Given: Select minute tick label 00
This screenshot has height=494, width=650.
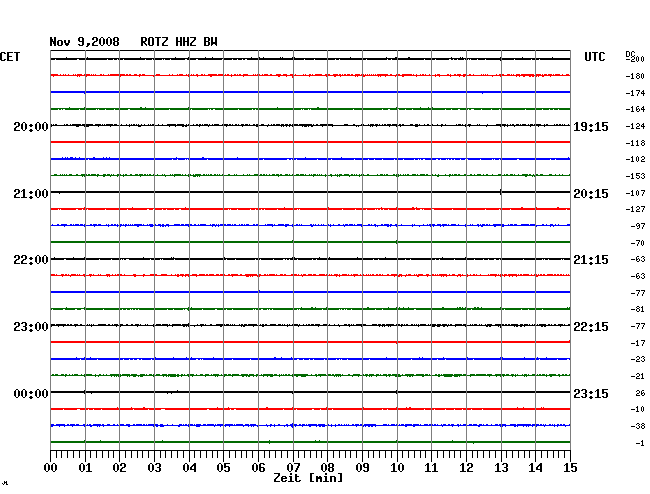Looking at the screenshot, I should click(51, 467).
